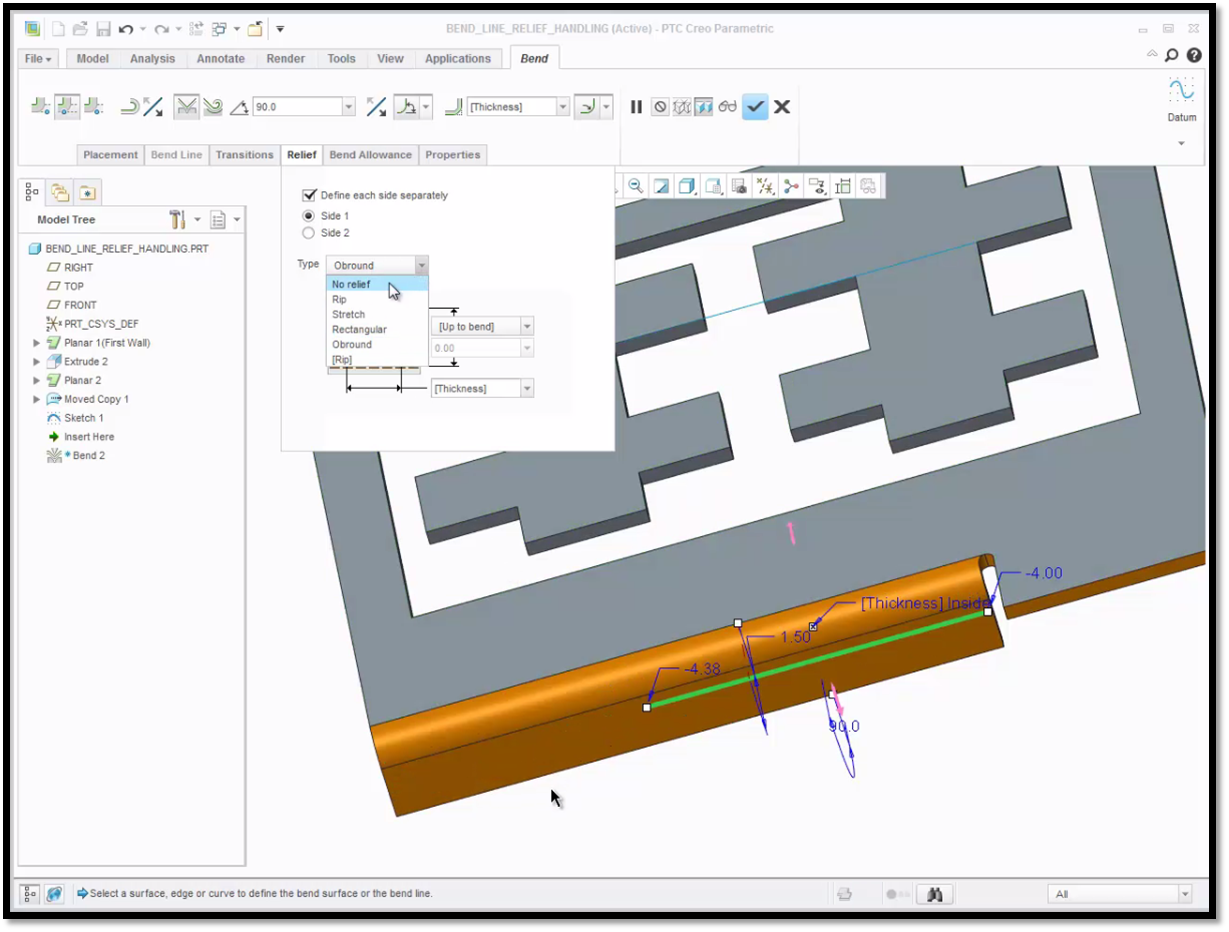The image size is (1229, 932).
Task: Click the Windows switch icon in quick access toolbar
Action: coord(219,29)
